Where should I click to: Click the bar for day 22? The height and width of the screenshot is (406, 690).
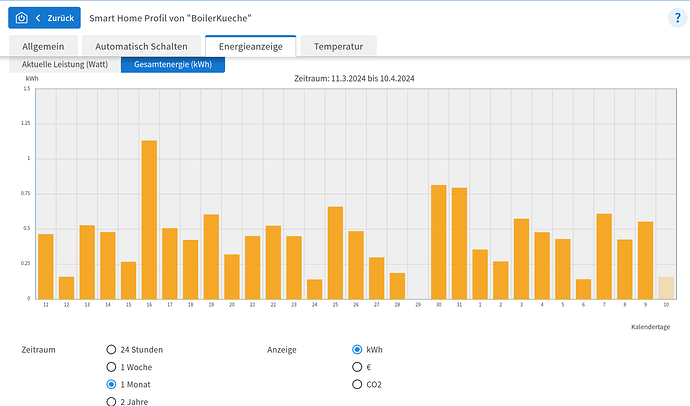coord(273,263)
